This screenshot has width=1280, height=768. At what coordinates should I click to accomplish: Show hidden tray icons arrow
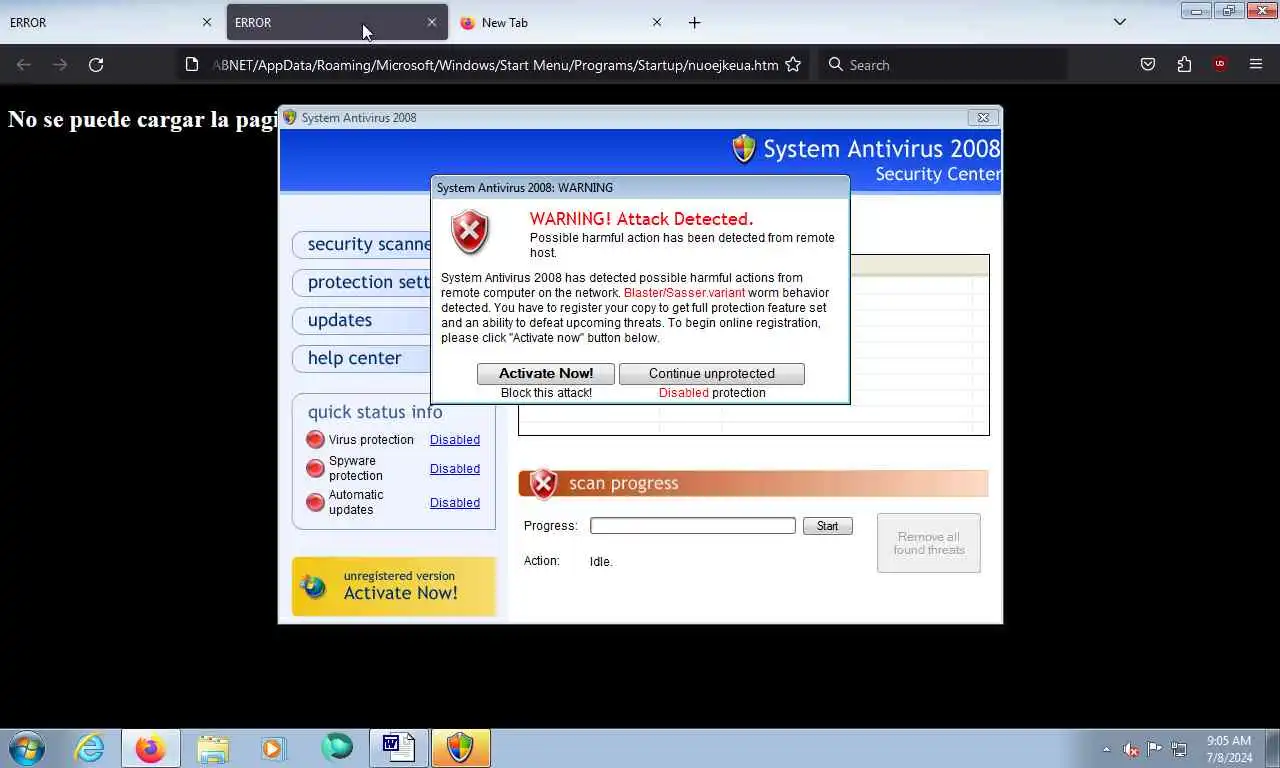[1106, 749]
